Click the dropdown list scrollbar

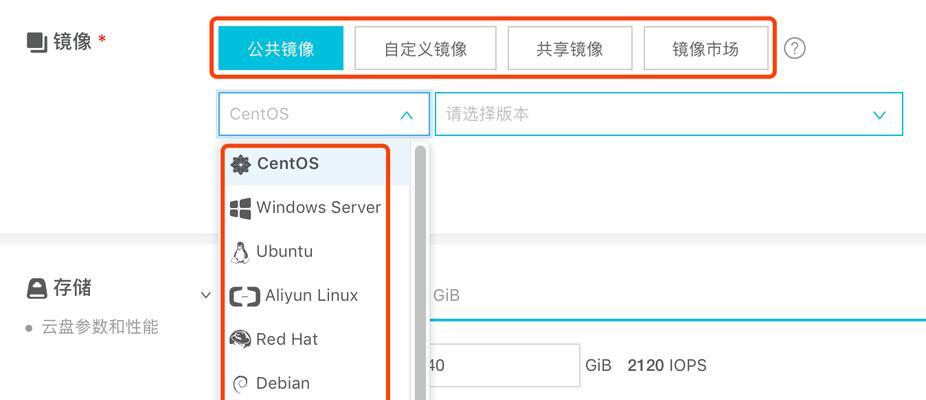click(x=420, y=272)
